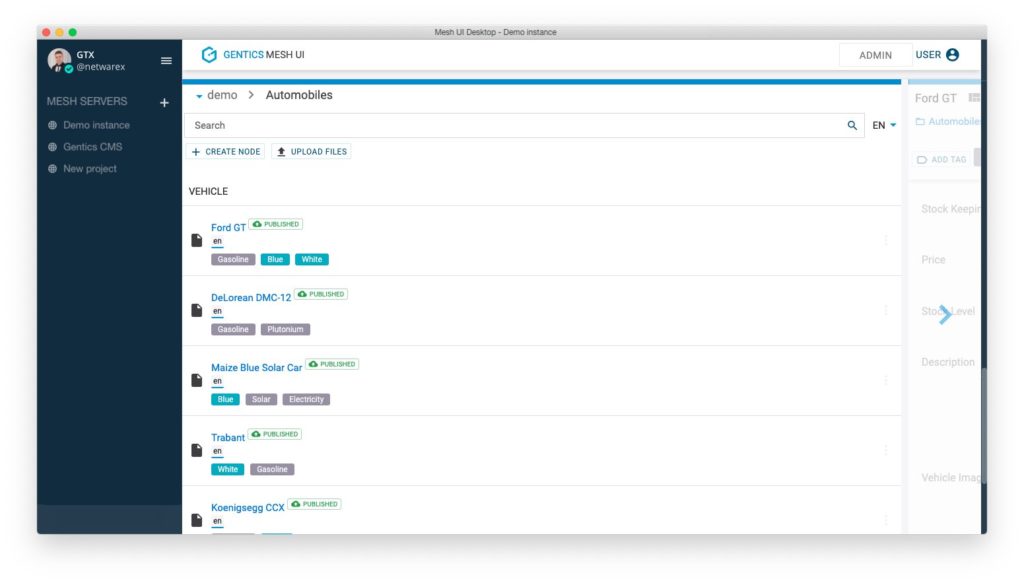Image resolution: width=1024 pixels, height=583 pixels.
Task: Click the Ford GT document icon
Action: coord(197,240)
